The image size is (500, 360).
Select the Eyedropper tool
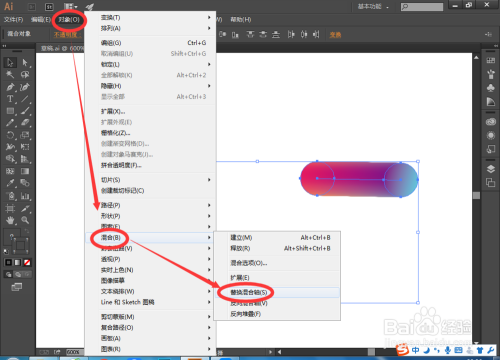pos(10,183)
